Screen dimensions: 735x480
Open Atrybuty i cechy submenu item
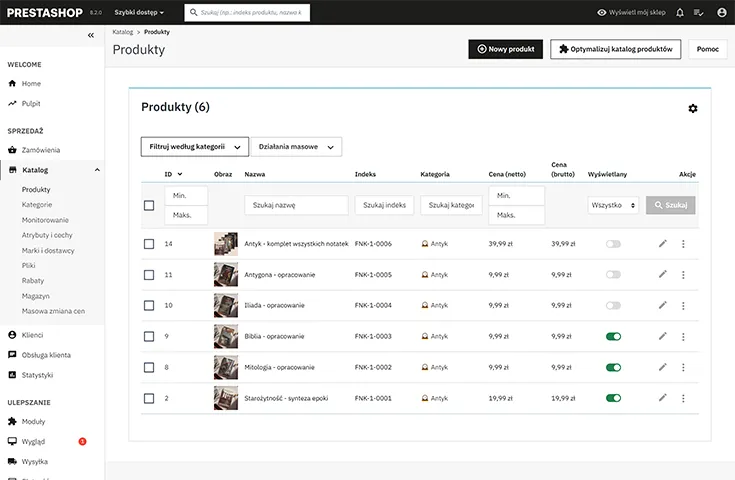[47, 235]
